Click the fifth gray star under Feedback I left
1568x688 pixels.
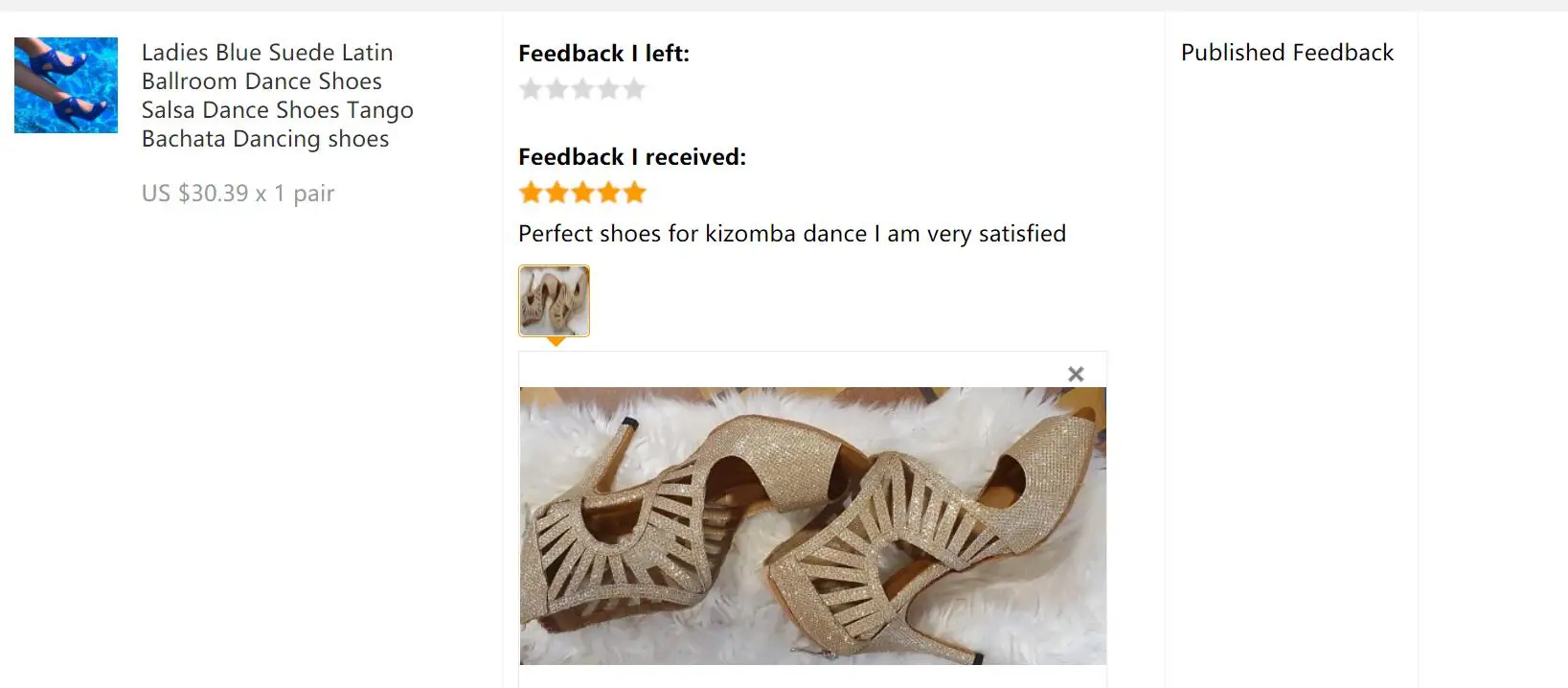[x=634, y=89]
